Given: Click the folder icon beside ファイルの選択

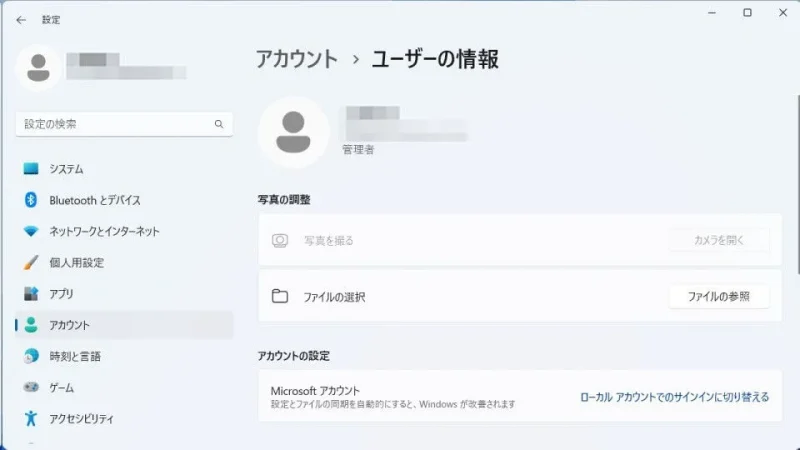Looking at the screenshot, I should [x=280, y=296].
